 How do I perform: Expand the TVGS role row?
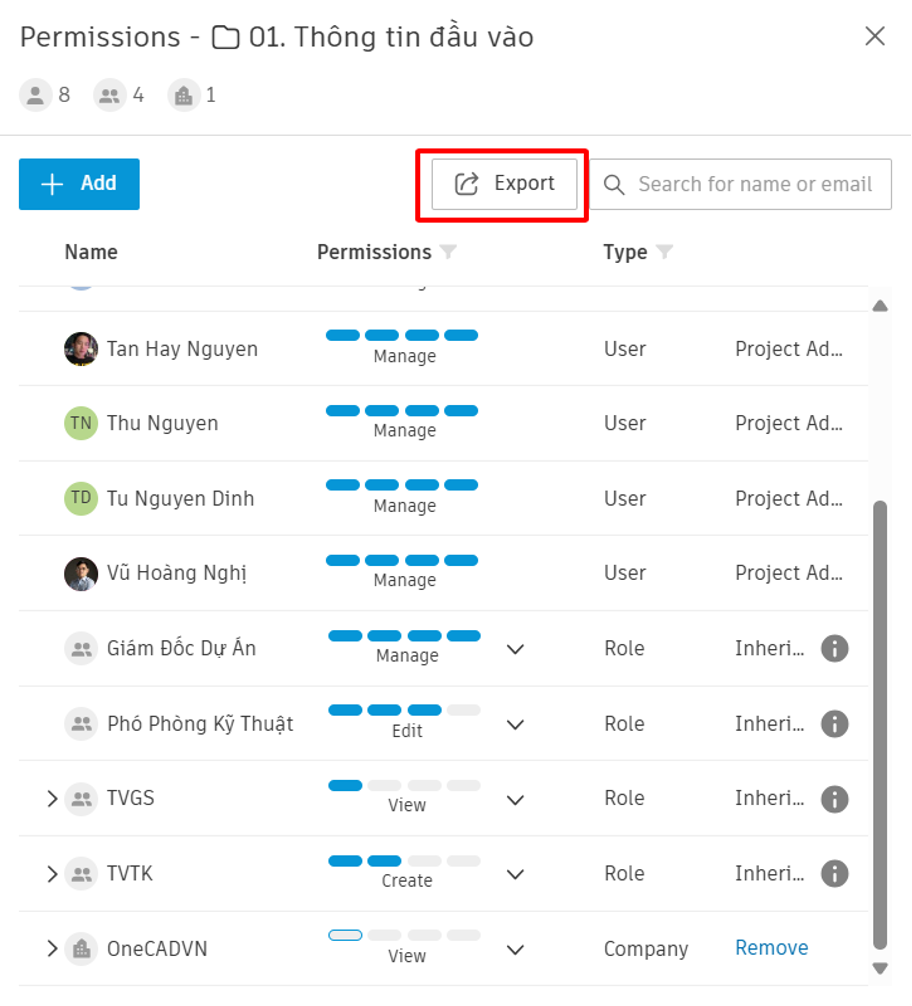pyautogui.click(x=52, y=799)
